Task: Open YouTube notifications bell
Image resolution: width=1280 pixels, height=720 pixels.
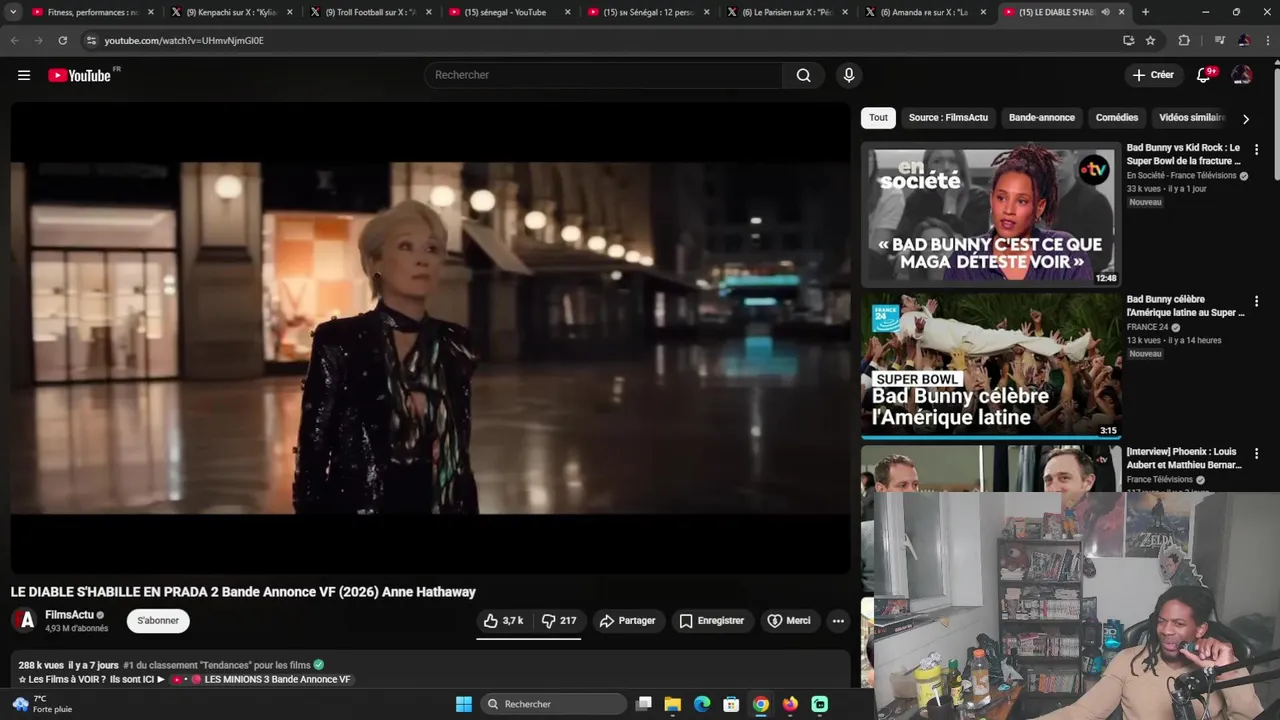Action: [1204, 75]
